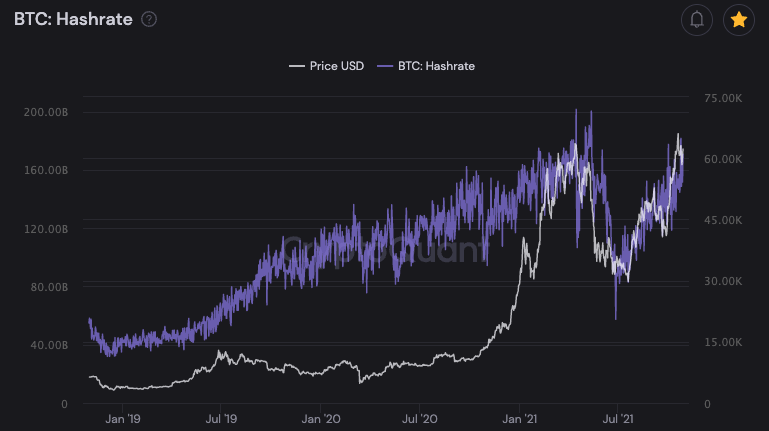Click the Jan '19 axis label
This screenshot has width=769, height=431.
click(123, 419)
